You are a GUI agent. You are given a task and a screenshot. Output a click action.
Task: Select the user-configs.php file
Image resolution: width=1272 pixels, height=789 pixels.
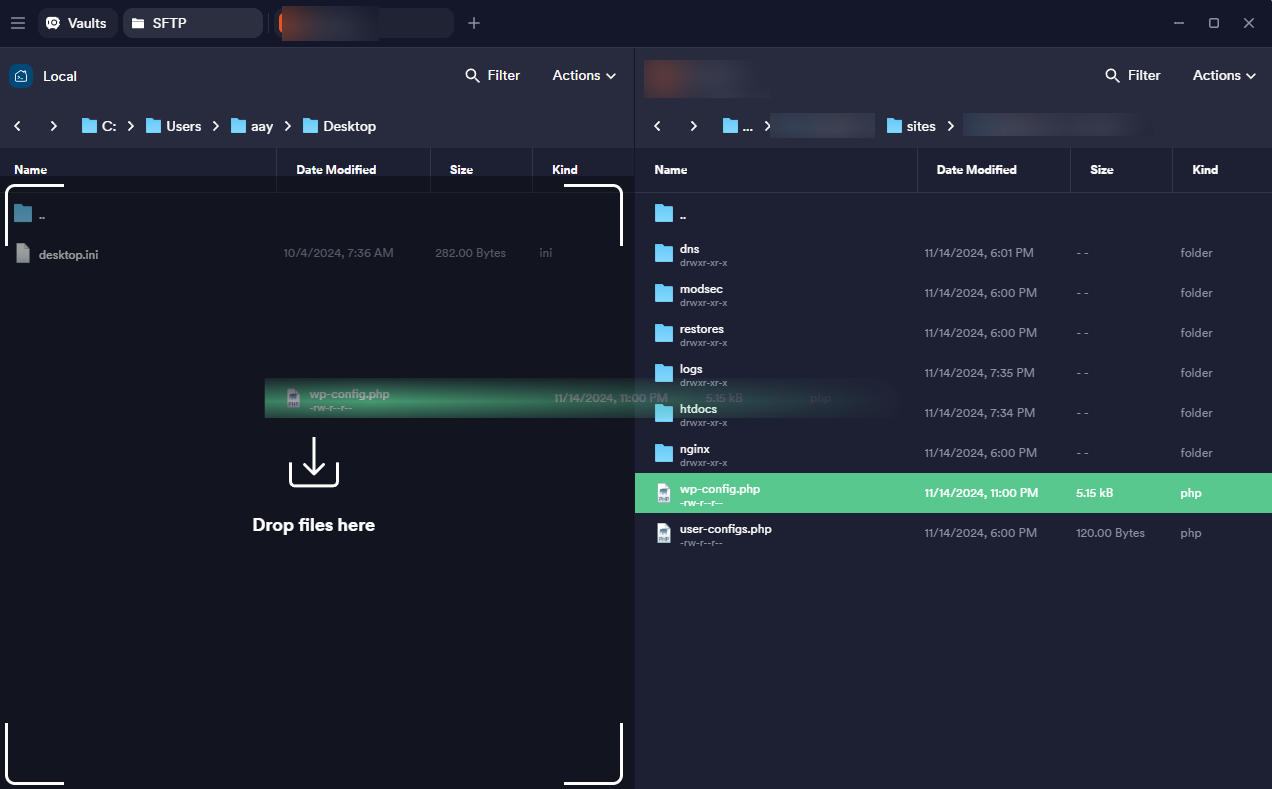725,529
